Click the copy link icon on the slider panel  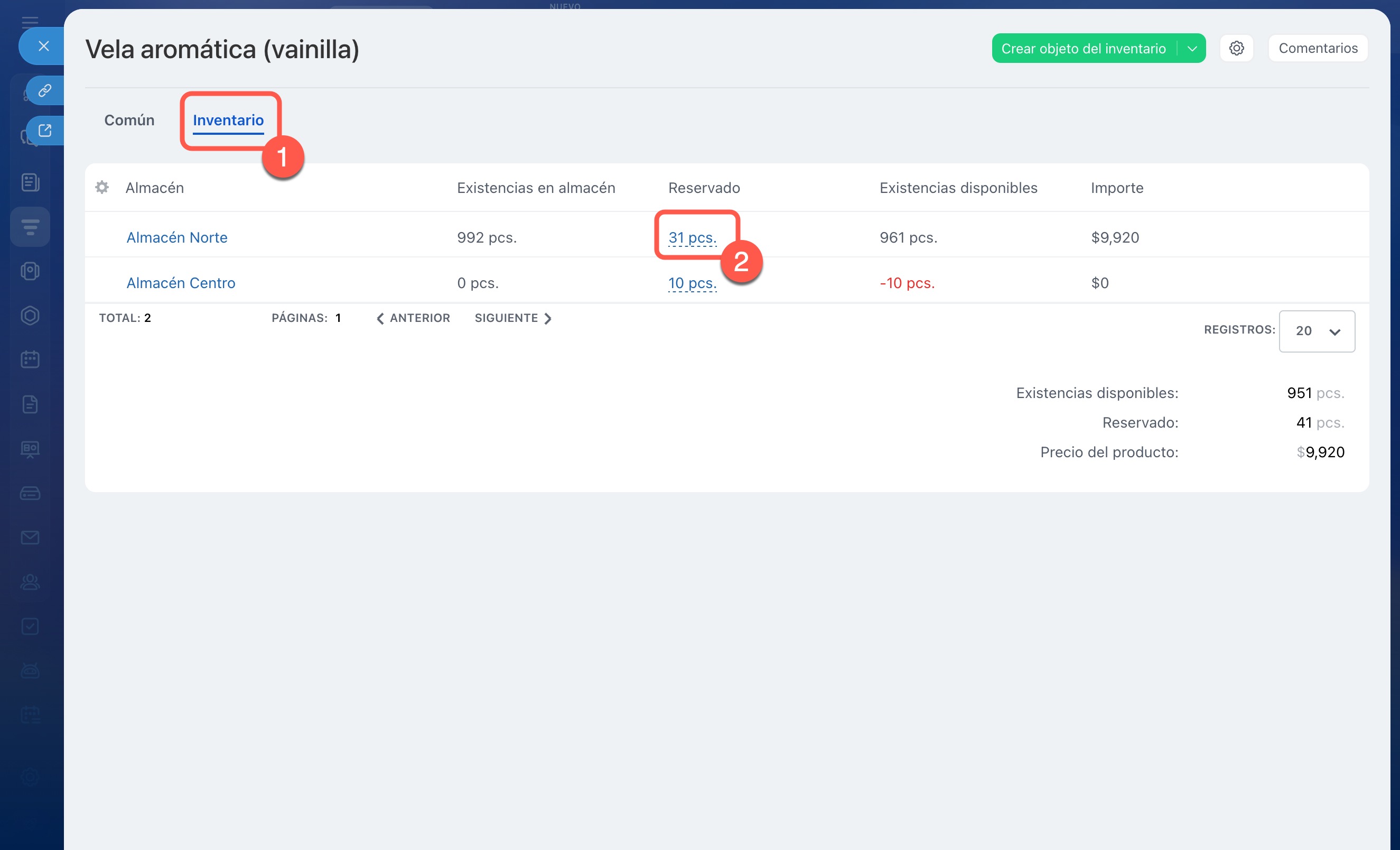tap(45, 90)
